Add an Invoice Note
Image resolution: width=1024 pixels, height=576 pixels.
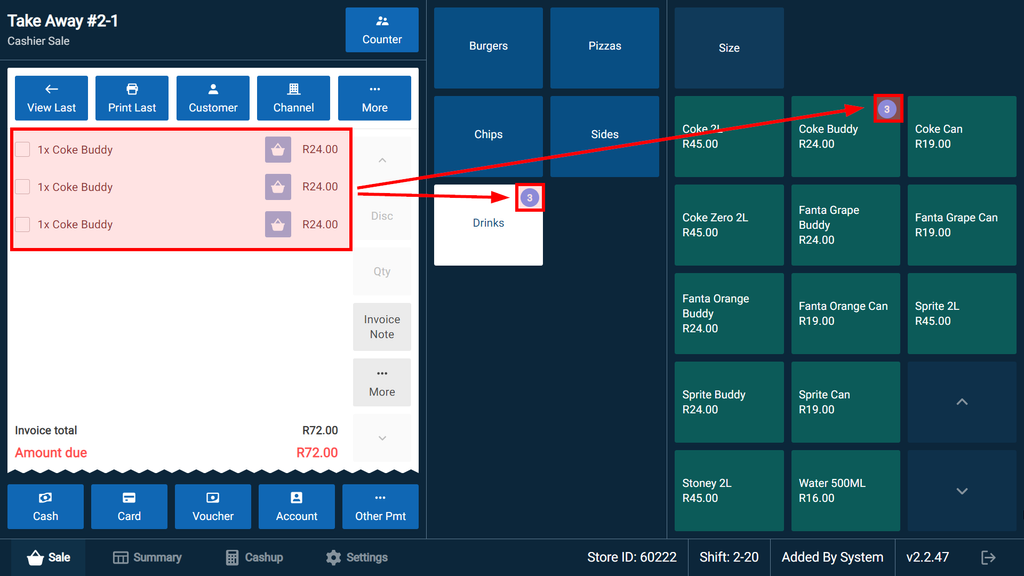(382, 327)
